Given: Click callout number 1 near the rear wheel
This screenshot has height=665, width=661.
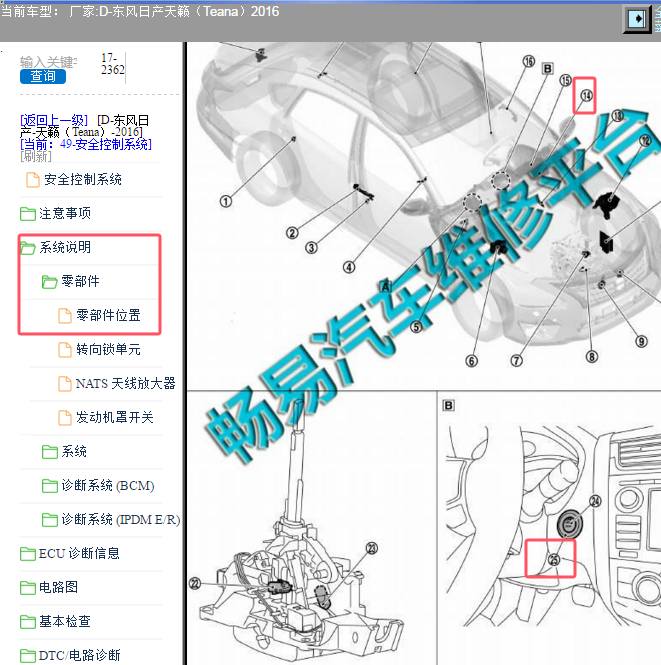Looking at the screenshot, I should click(x=226, y=201).
